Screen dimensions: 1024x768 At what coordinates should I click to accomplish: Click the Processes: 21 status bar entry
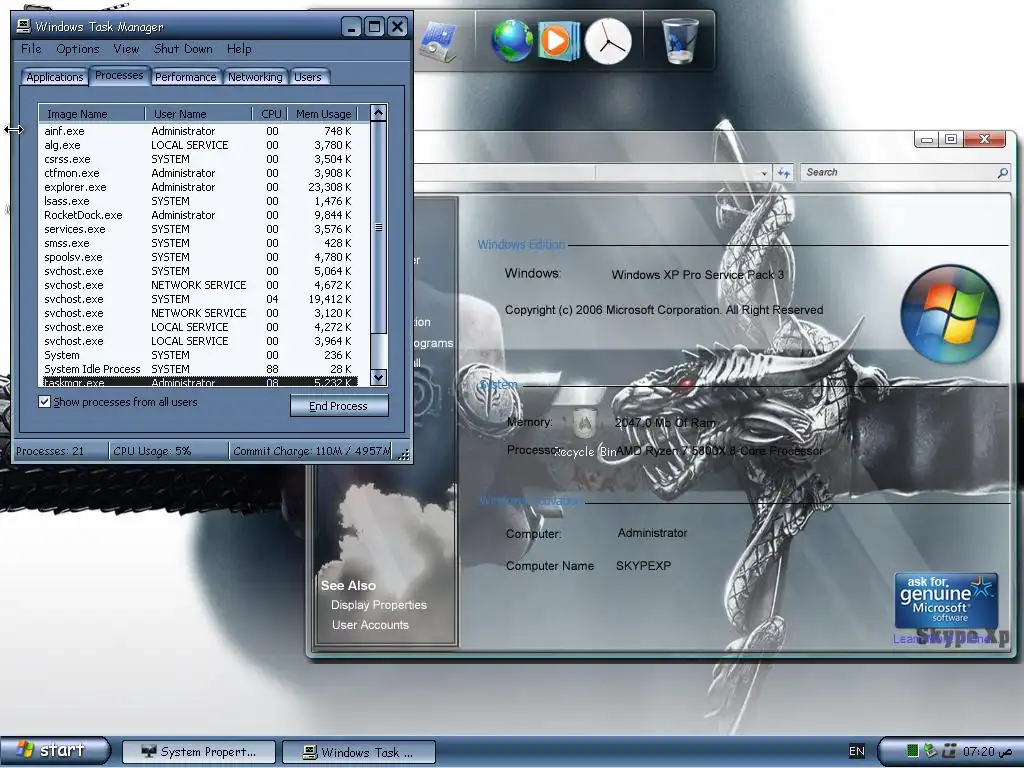pos(61,451)
